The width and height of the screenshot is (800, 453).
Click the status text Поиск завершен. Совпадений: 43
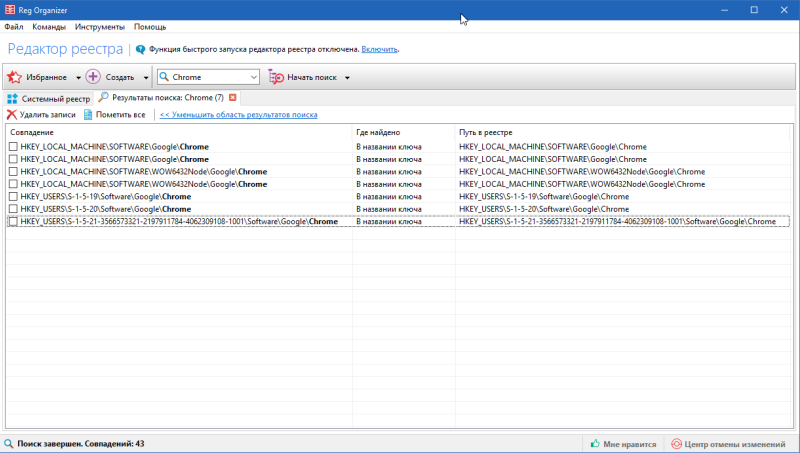click(x=81, y=444)
